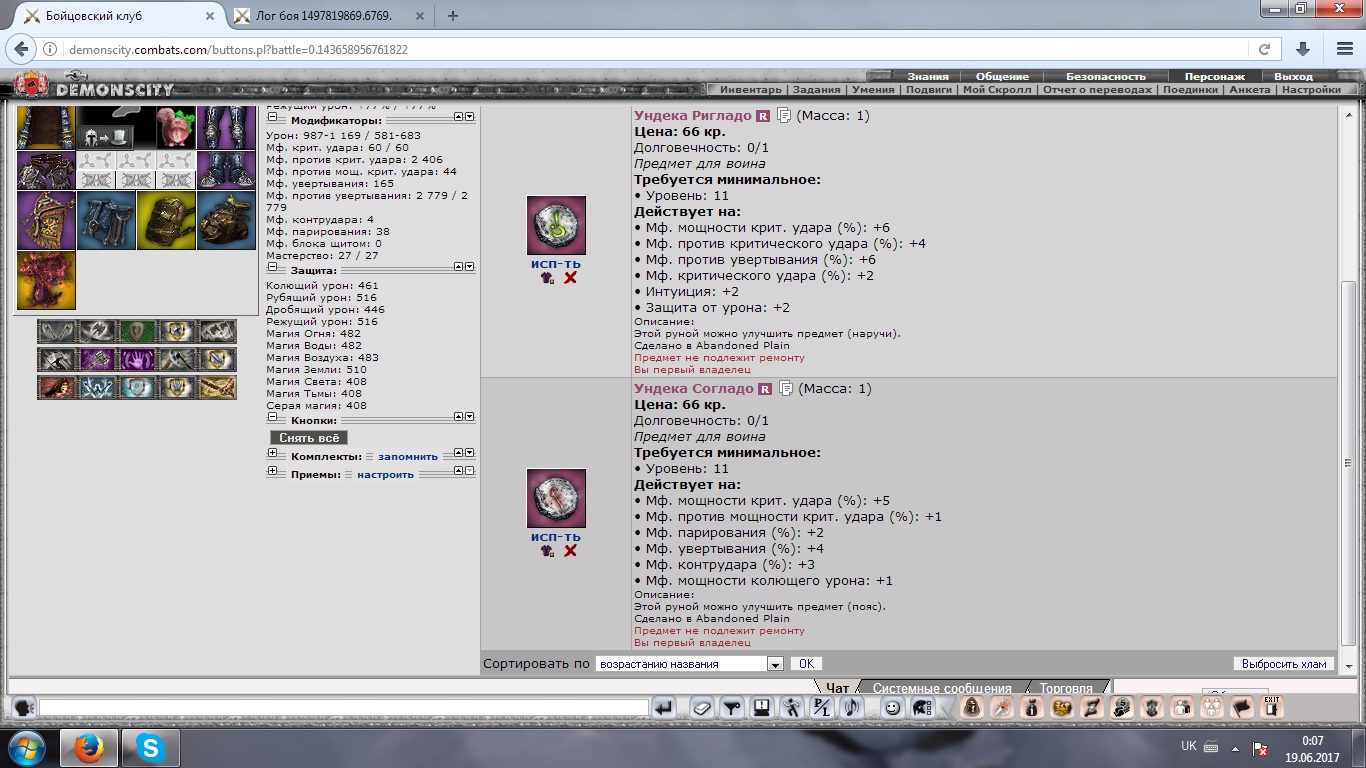Collapse the Защита section

[272, 268]
